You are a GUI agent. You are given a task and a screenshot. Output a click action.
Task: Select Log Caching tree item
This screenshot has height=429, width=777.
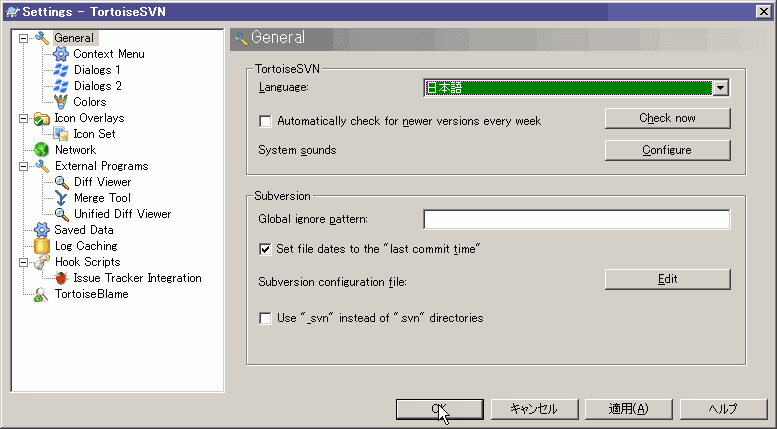click(x=86, y=246)
